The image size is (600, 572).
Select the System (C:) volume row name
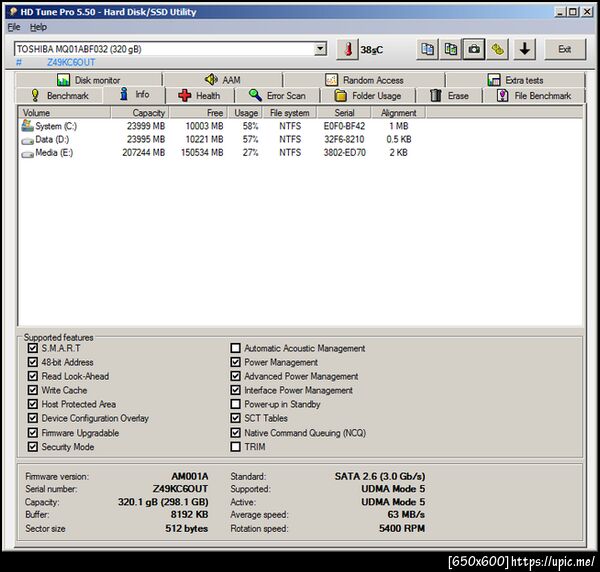click(56, 126)
